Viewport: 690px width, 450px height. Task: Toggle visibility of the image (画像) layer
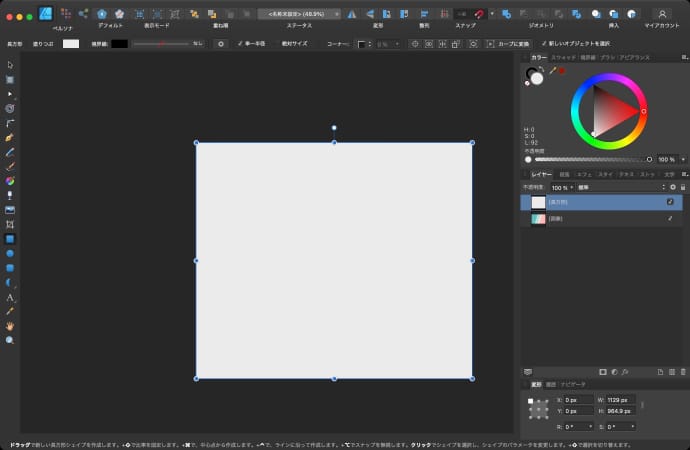[x=670, y=218]
